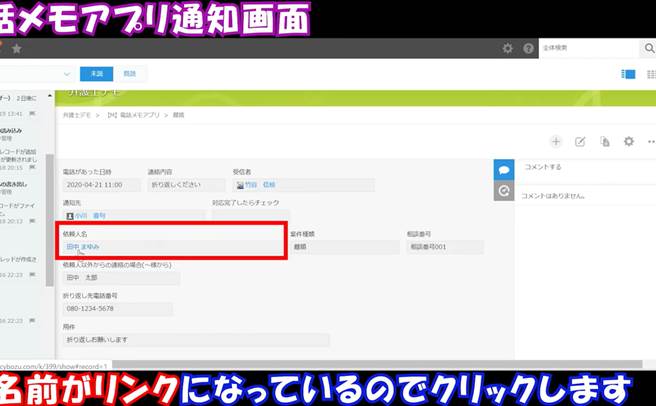
Task: Open the more options ellipsis menu
Action: pyautogui.click(x=651, y=141)
